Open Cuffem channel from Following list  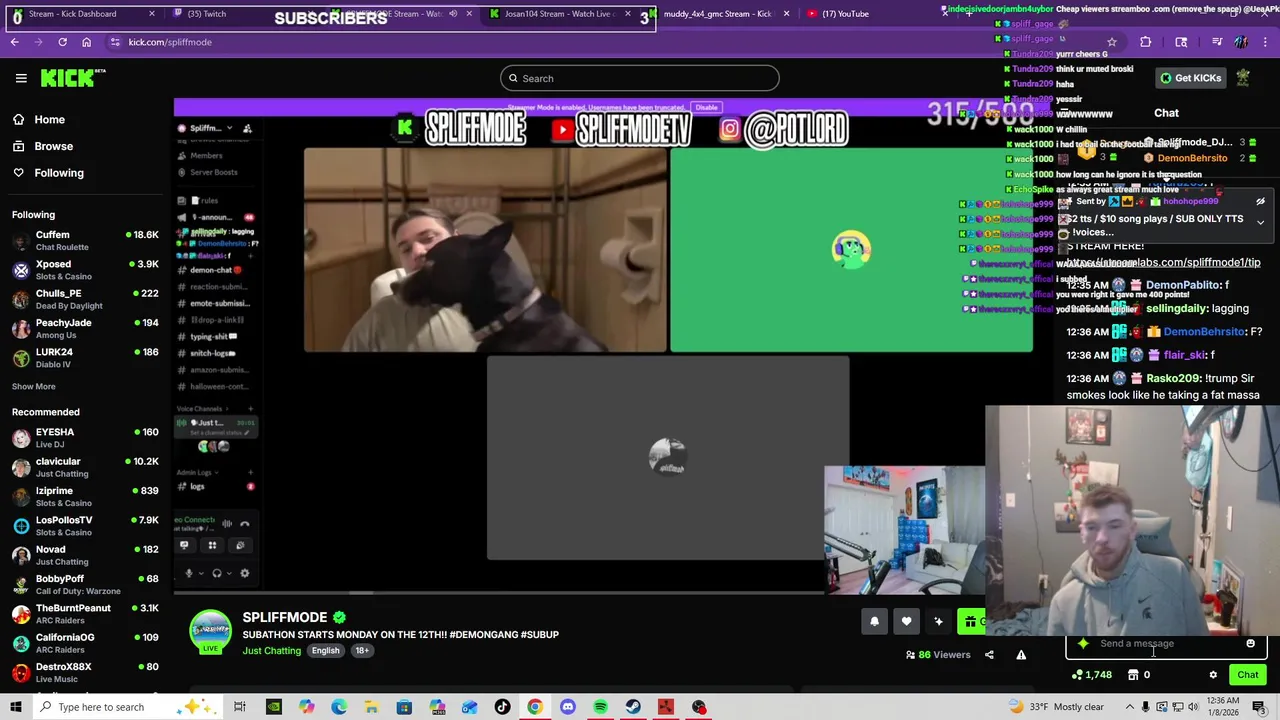click(x=85, y=240)
